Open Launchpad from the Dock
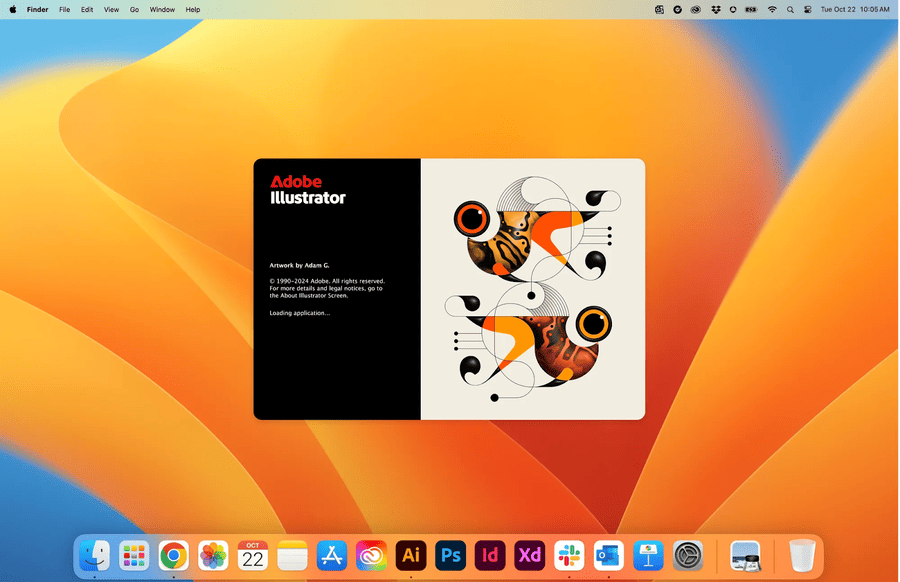 point(134,555)
